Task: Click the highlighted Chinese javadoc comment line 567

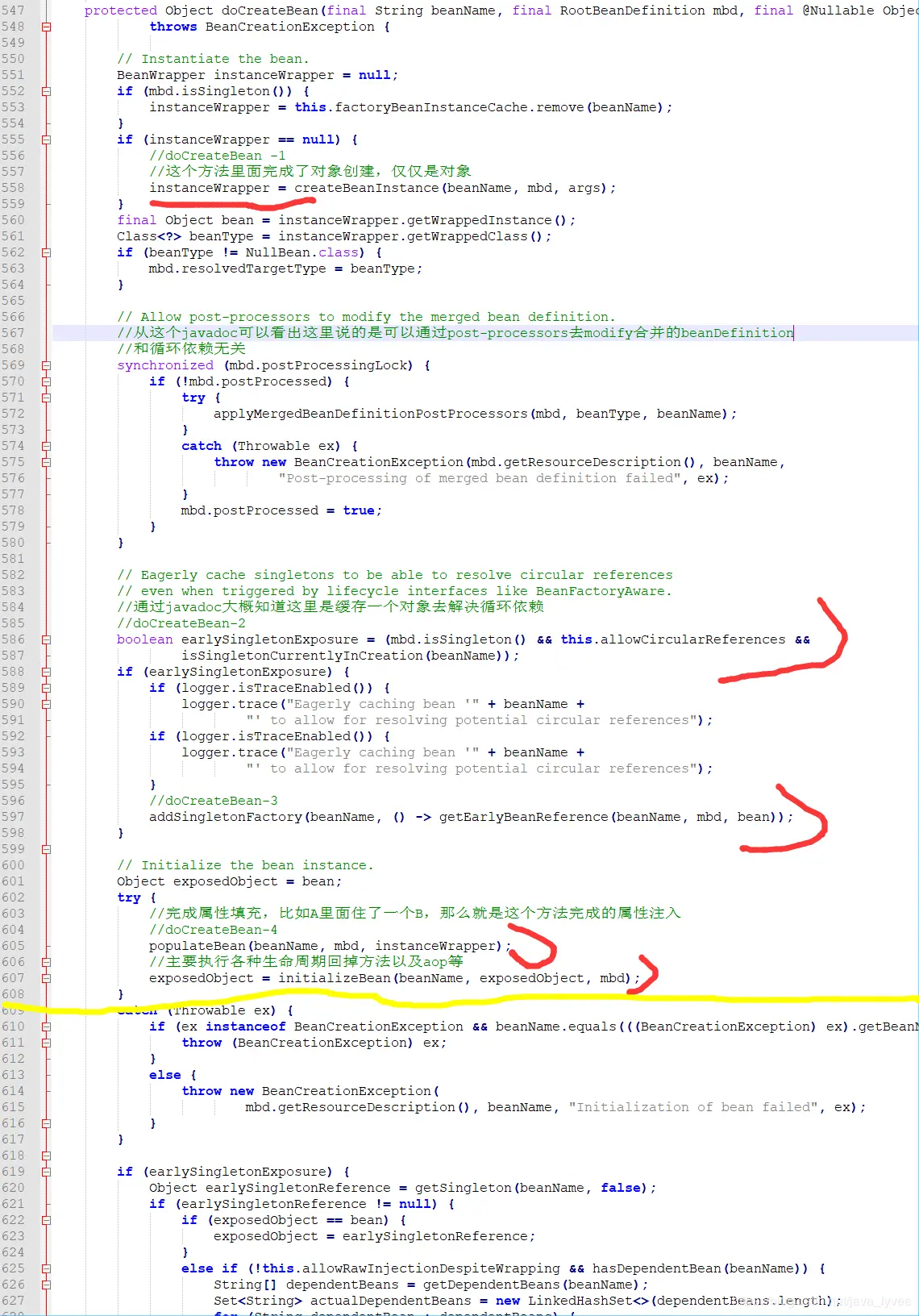Action: (x=455, y=333)
